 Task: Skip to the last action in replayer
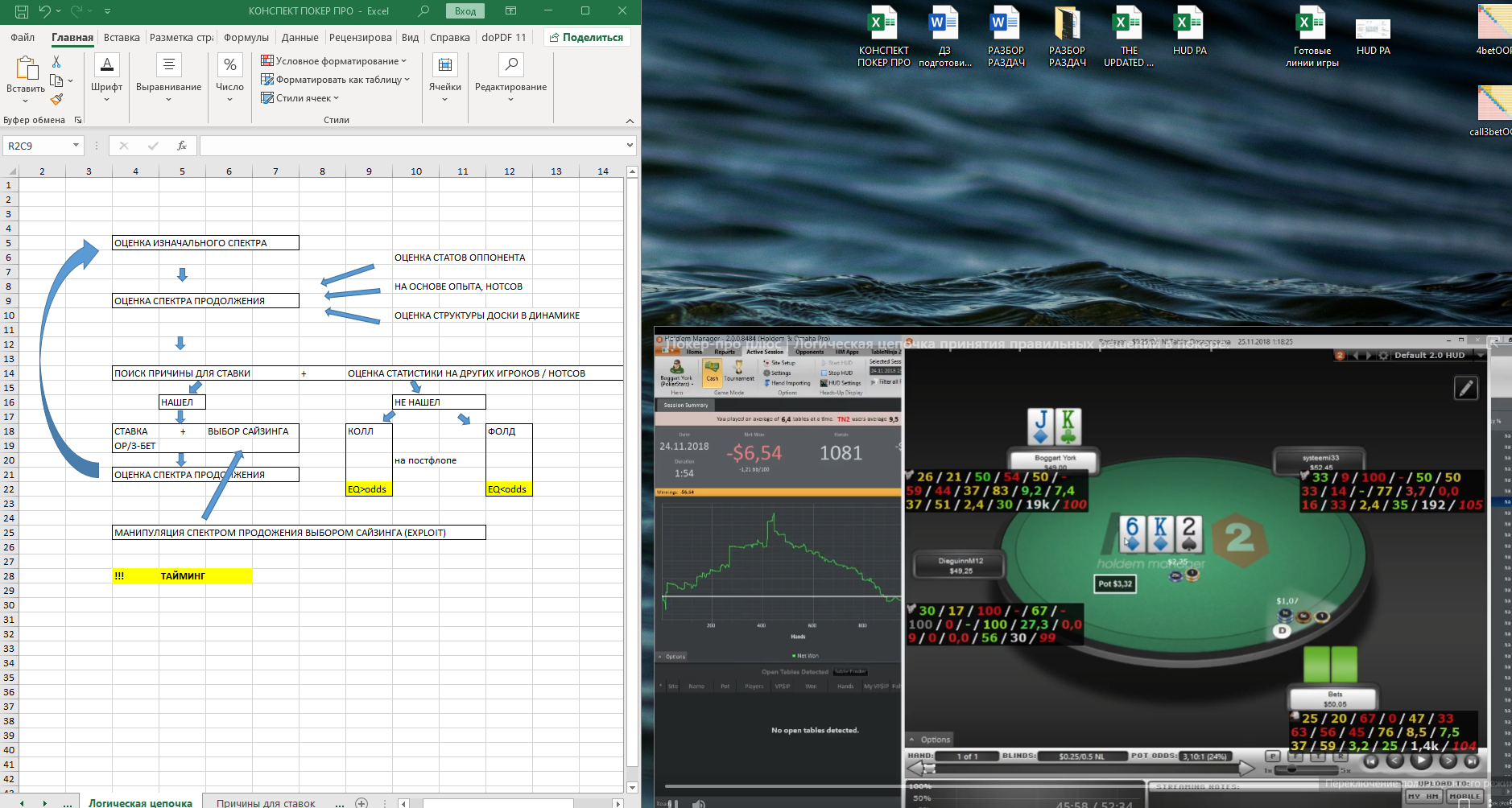coord(1472,761)
